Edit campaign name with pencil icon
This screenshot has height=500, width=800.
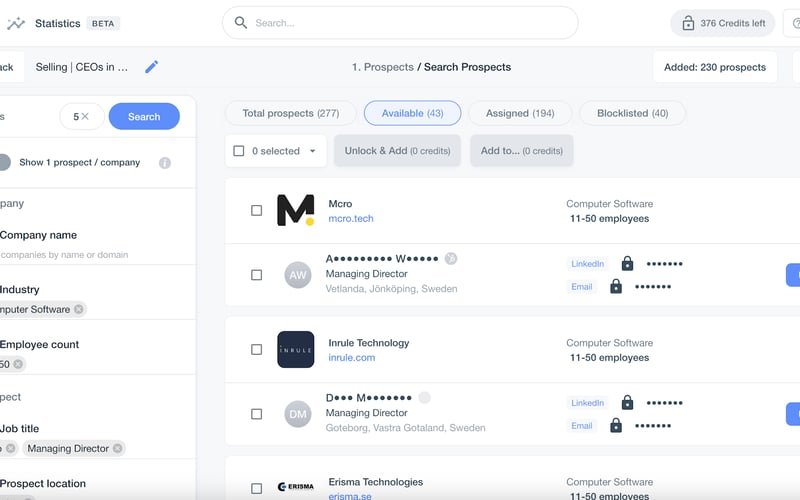pyautogui.click(x=152, y=67)
